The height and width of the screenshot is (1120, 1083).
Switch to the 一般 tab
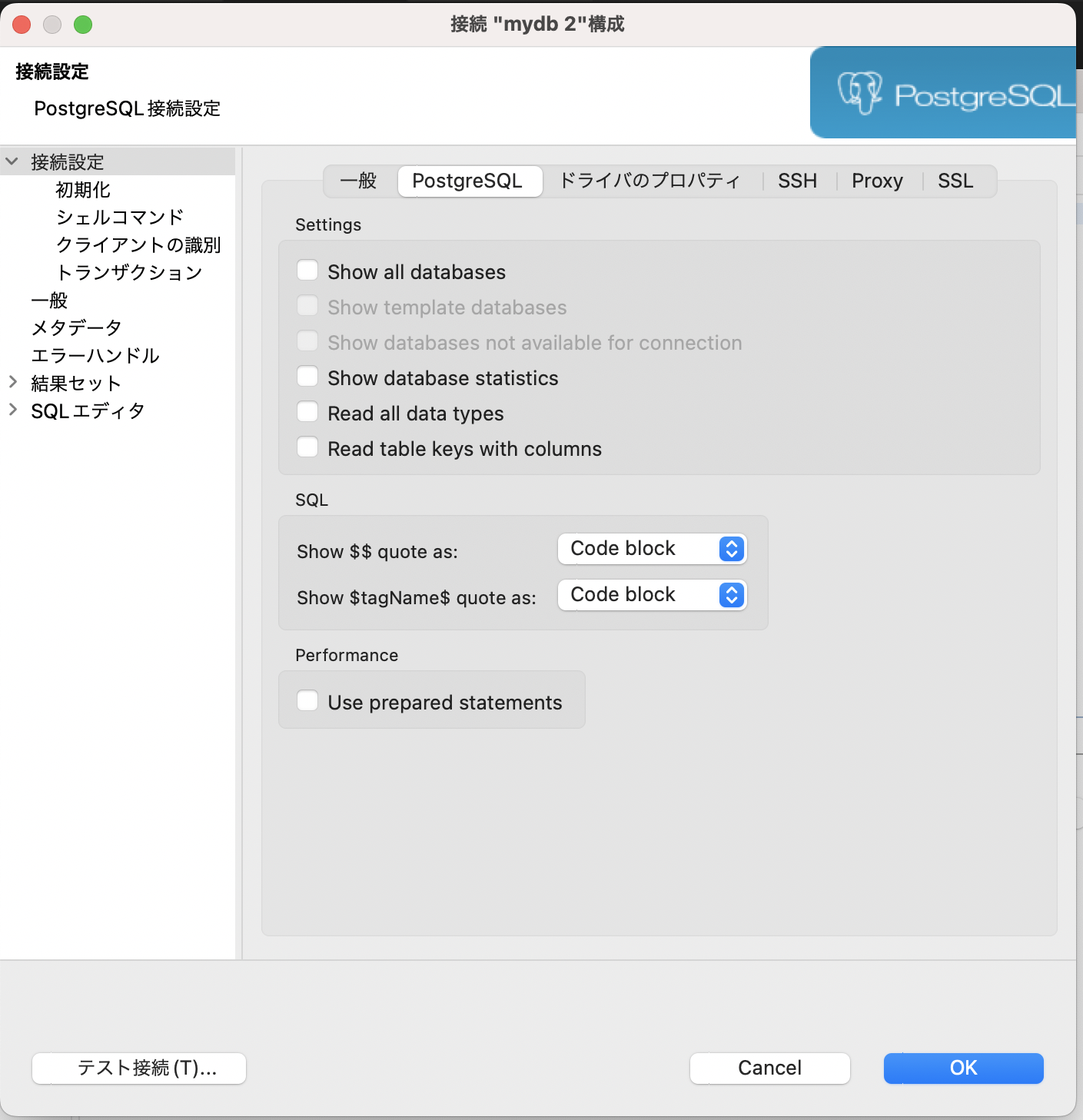pos(357,181)
